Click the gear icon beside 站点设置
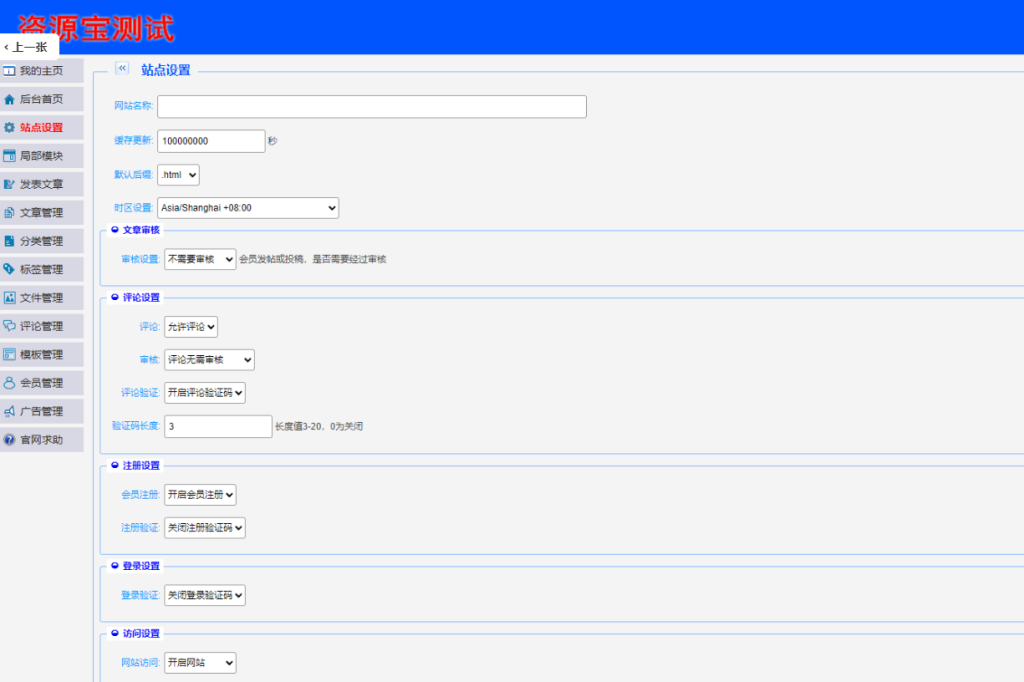The width and height of the screenshot is (1024, 682). click(10, 128)
